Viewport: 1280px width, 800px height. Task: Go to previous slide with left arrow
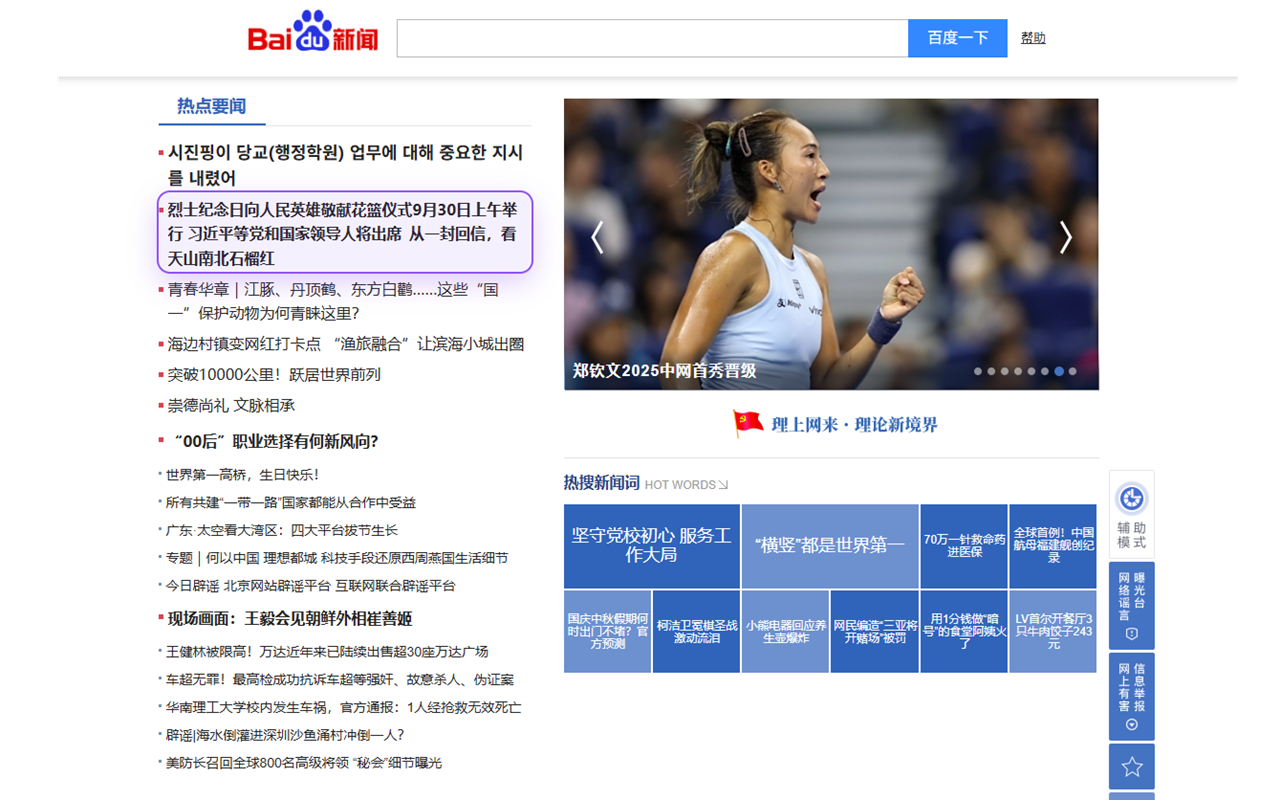[x=597, y=238]
